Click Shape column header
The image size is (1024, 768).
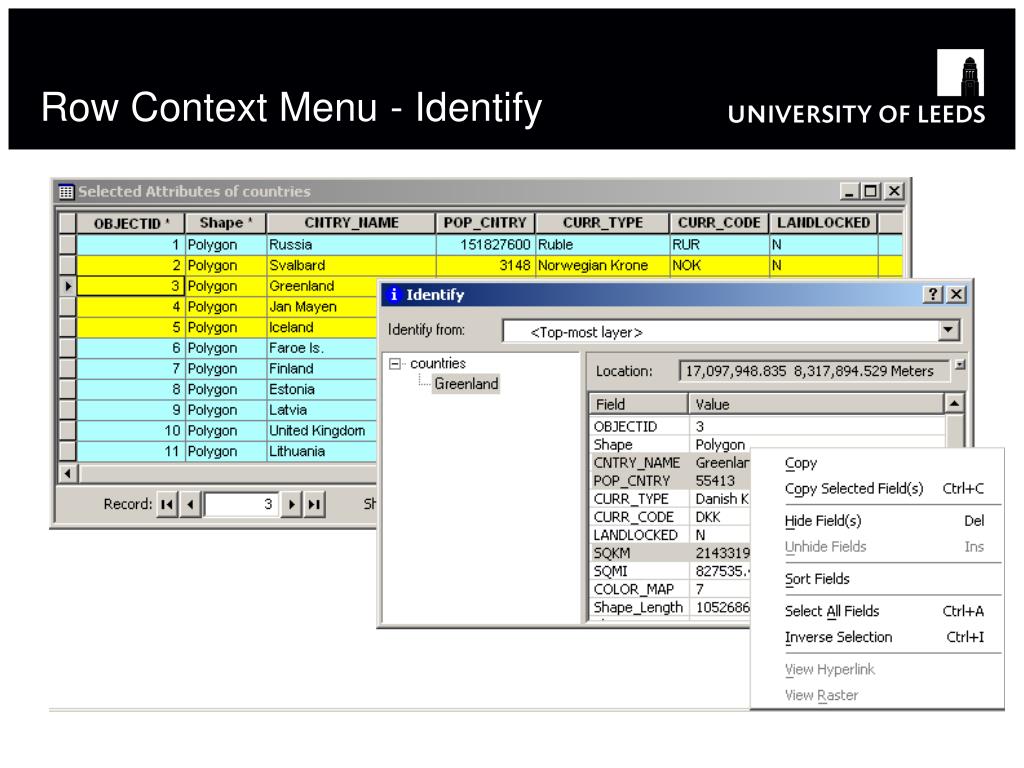click(x=226, y=223)
